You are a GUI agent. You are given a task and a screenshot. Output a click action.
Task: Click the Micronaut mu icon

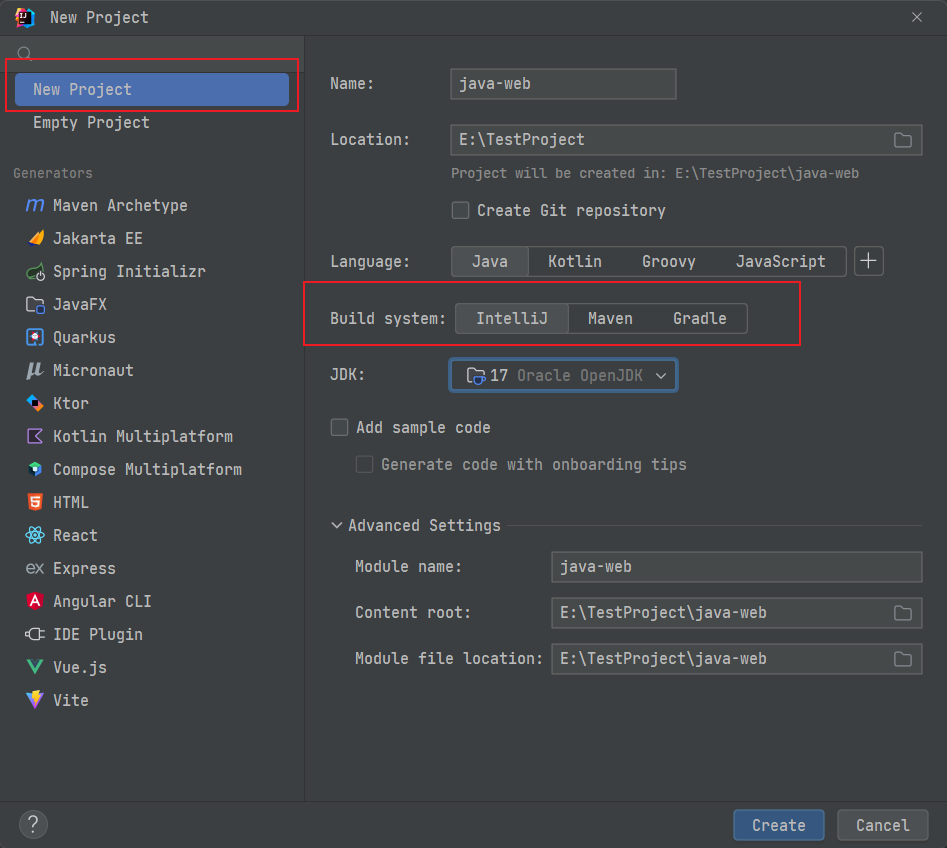click(34, 370)
